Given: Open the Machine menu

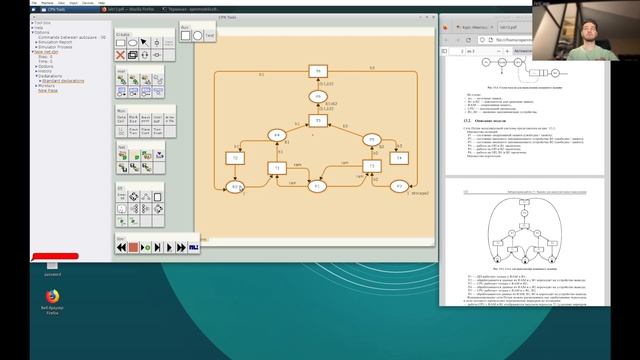Looking at the screenshot, I should pos(47,2).
